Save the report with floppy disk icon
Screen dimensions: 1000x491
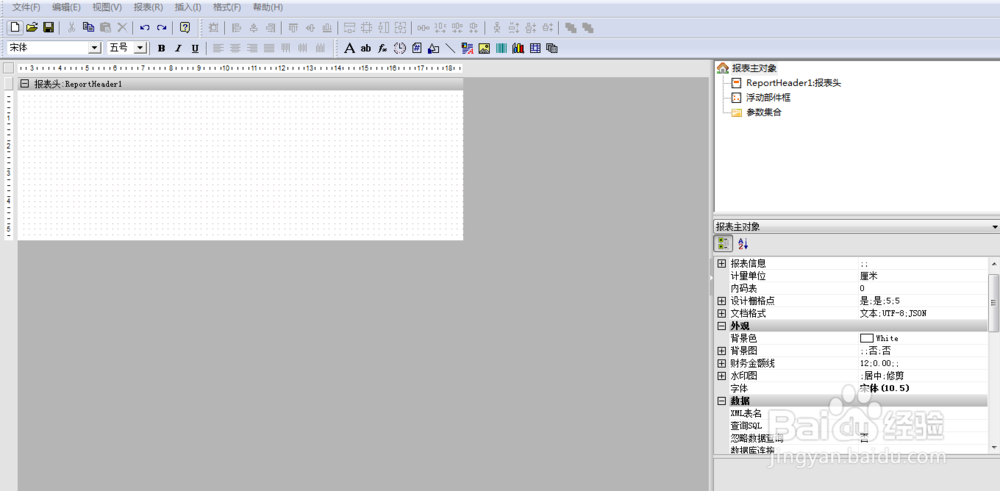pos(48,27)
